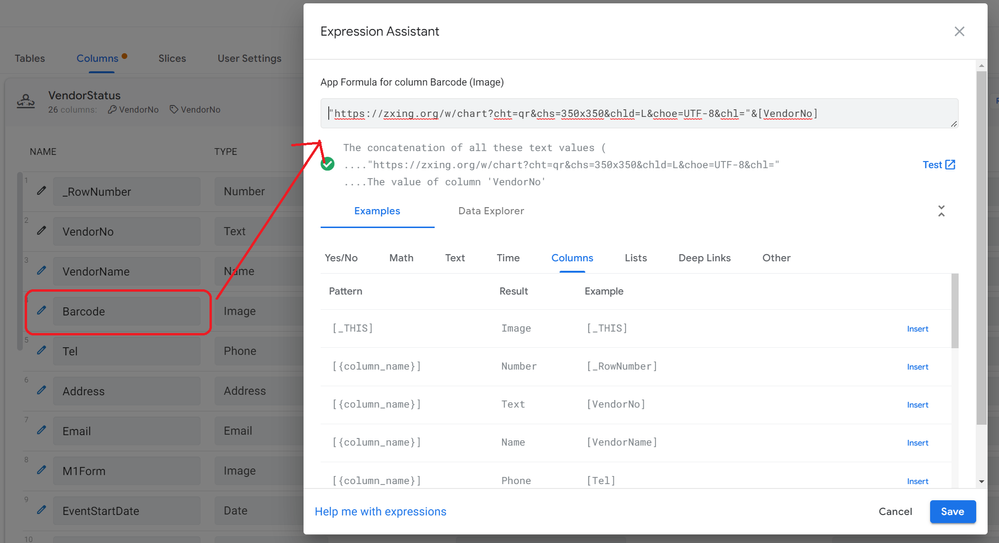
Task: Open the Type dropdown for M1Form (Image)
Action: [x=259, y=471]
